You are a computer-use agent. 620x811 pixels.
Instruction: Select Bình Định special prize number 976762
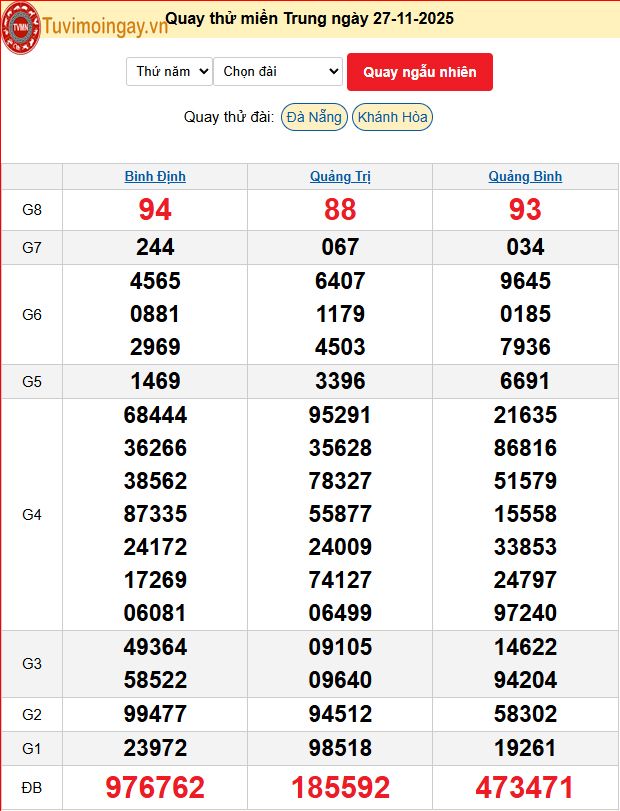[155, 787]
